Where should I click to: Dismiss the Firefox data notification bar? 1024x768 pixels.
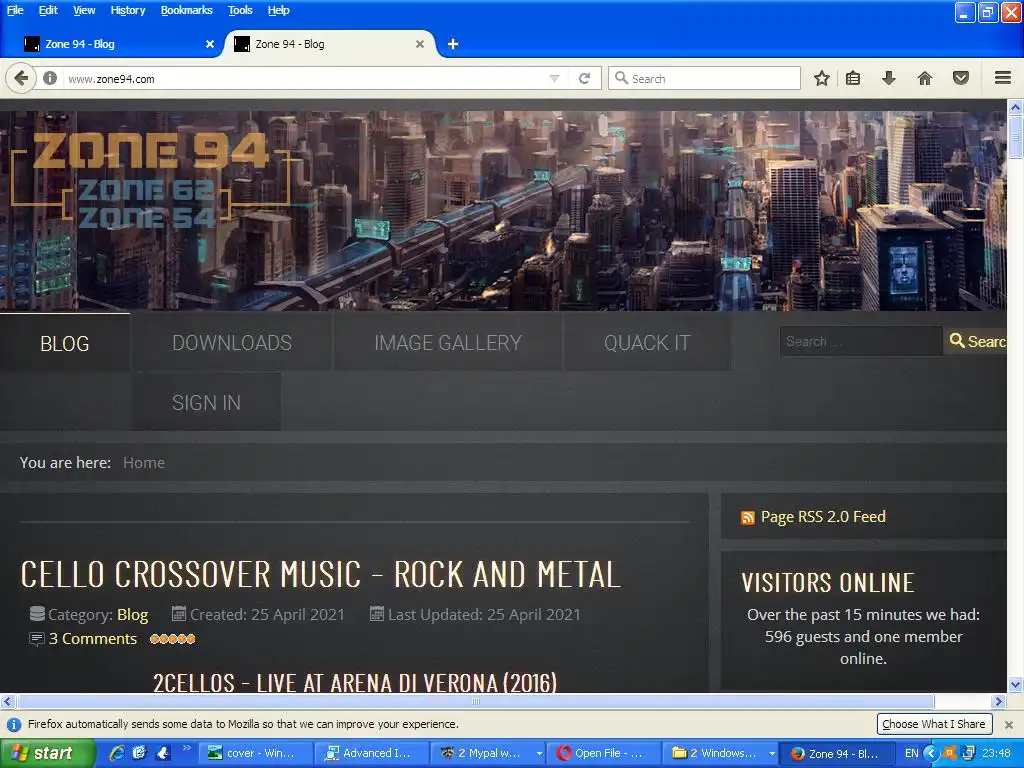pyautogui.click(x=1009, y=725)
